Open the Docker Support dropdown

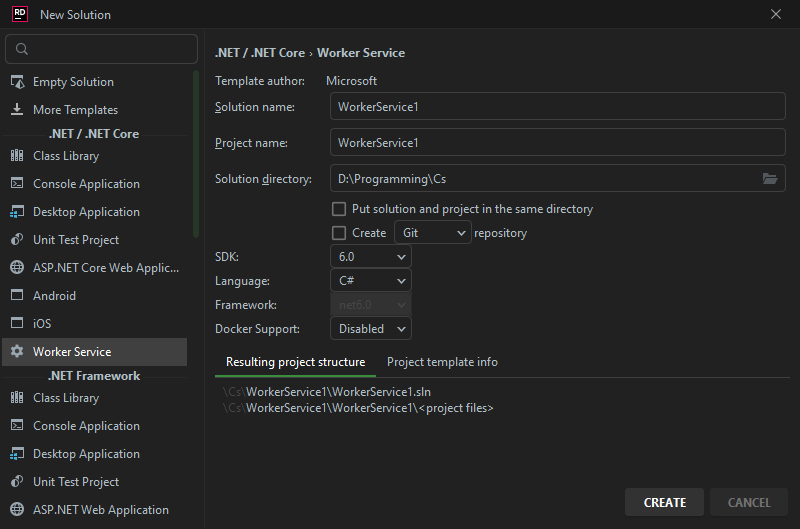coord(371,329)
